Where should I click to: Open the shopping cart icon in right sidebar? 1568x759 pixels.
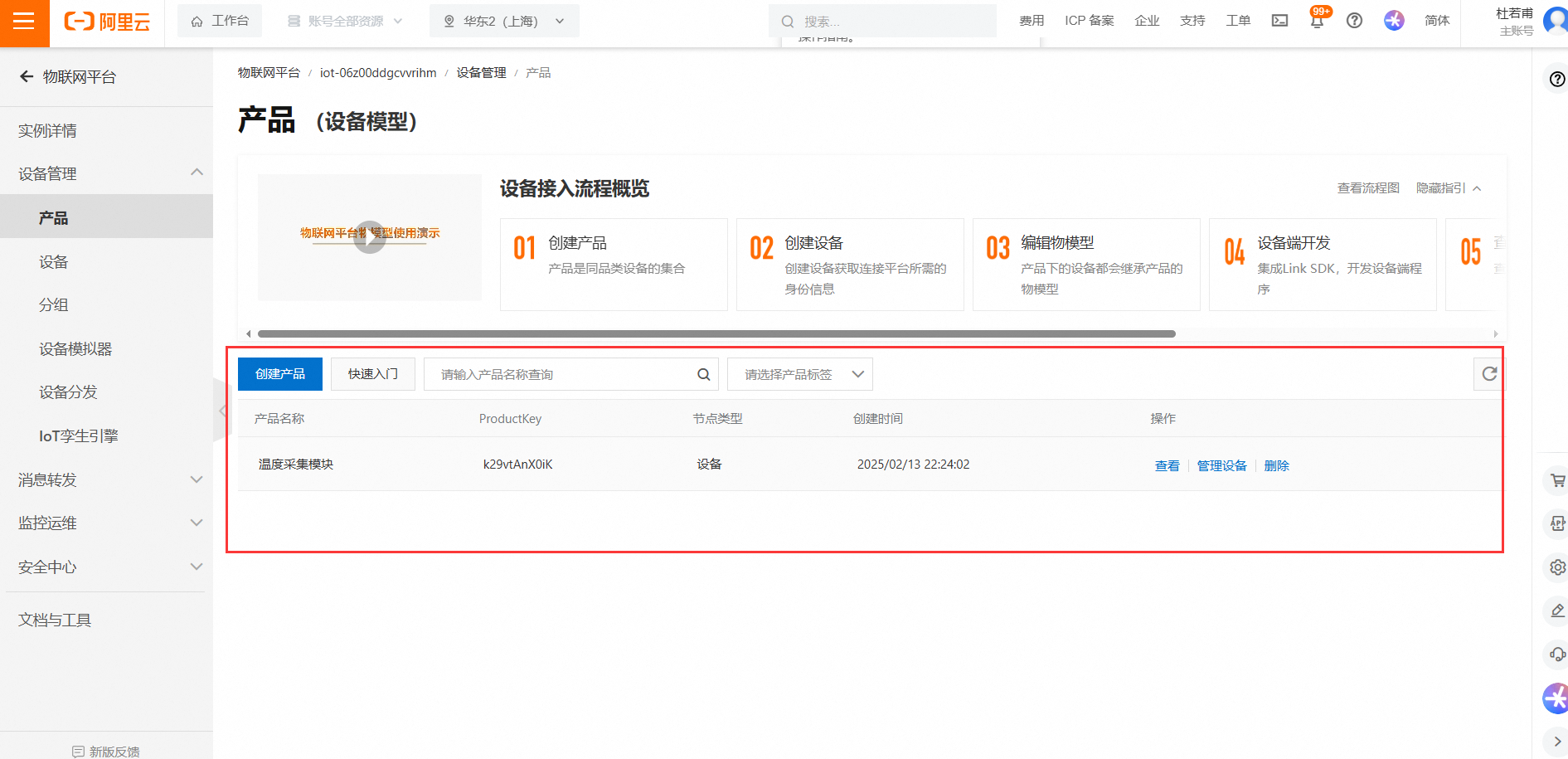(x=1557, y=480)
